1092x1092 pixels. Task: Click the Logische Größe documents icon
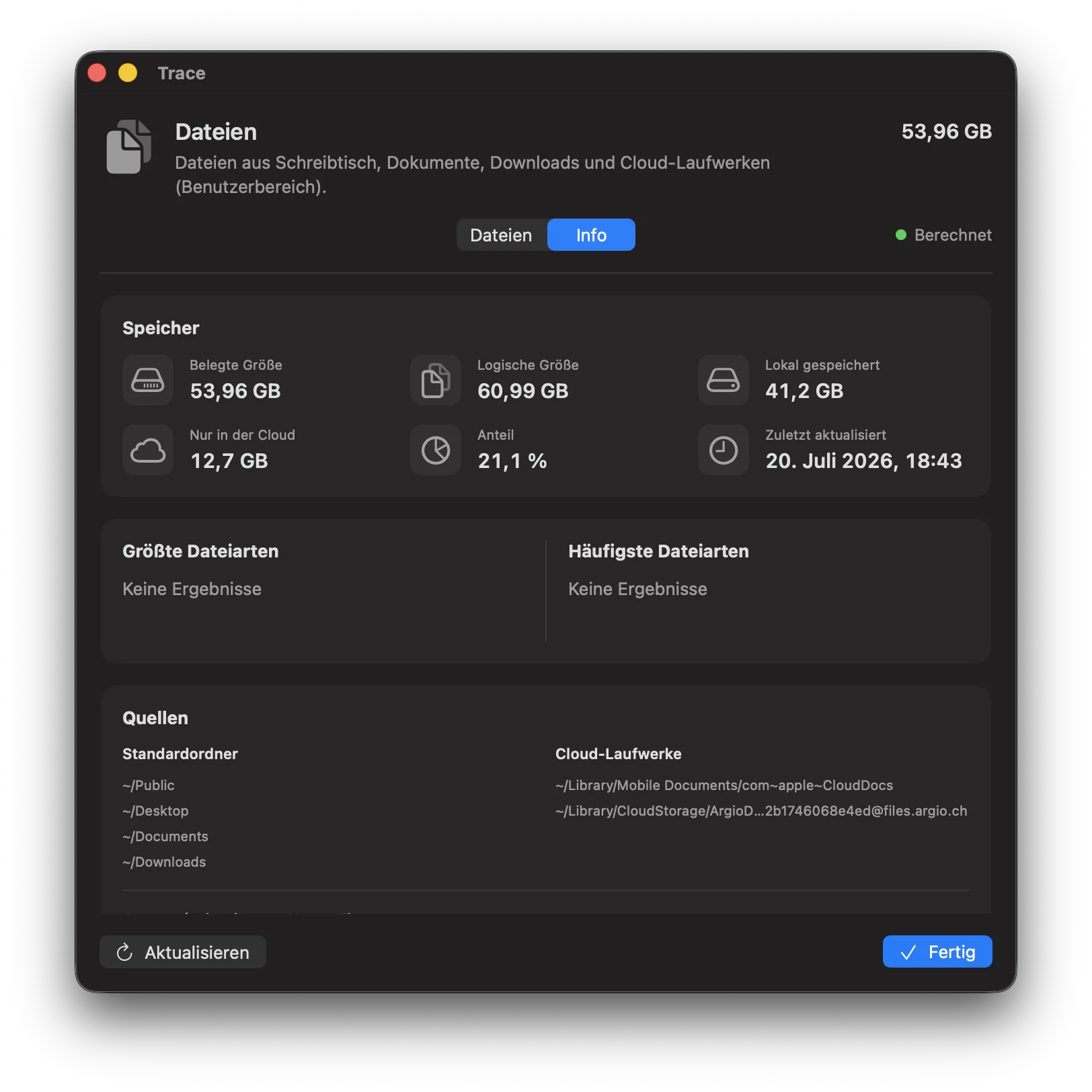pyautogui.click(x=436, y=380)
